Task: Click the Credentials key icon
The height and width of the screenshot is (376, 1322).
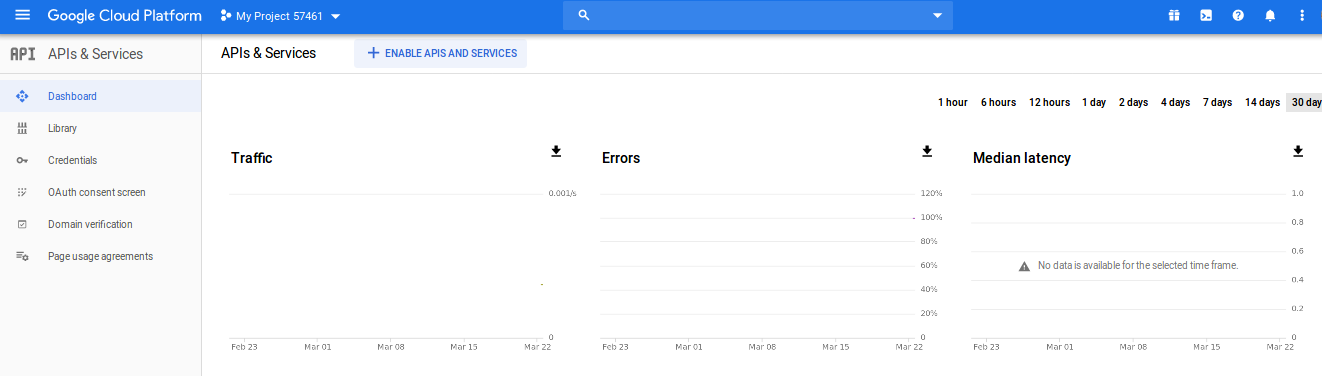Action: 23,160
